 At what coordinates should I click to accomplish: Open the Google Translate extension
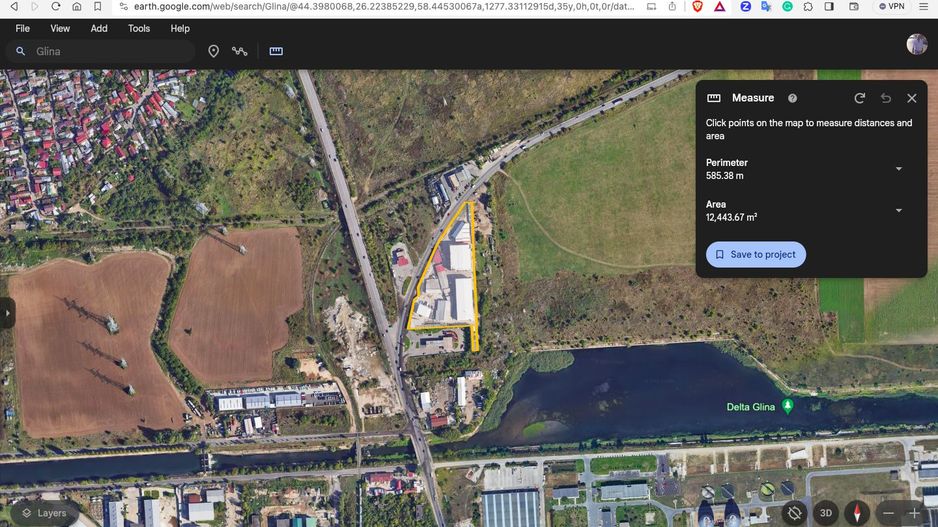(766, 7)
